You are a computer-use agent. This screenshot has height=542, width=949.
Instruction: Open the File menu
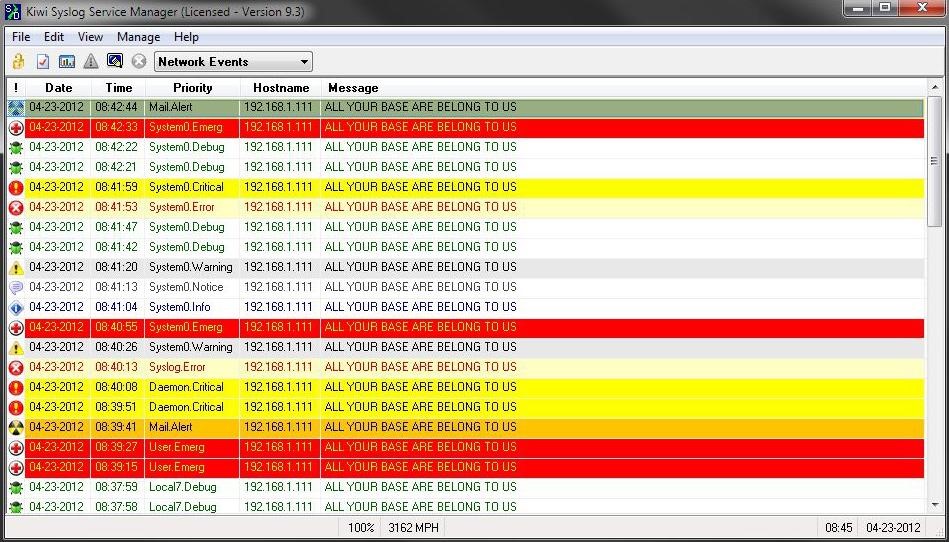point(21,37)
